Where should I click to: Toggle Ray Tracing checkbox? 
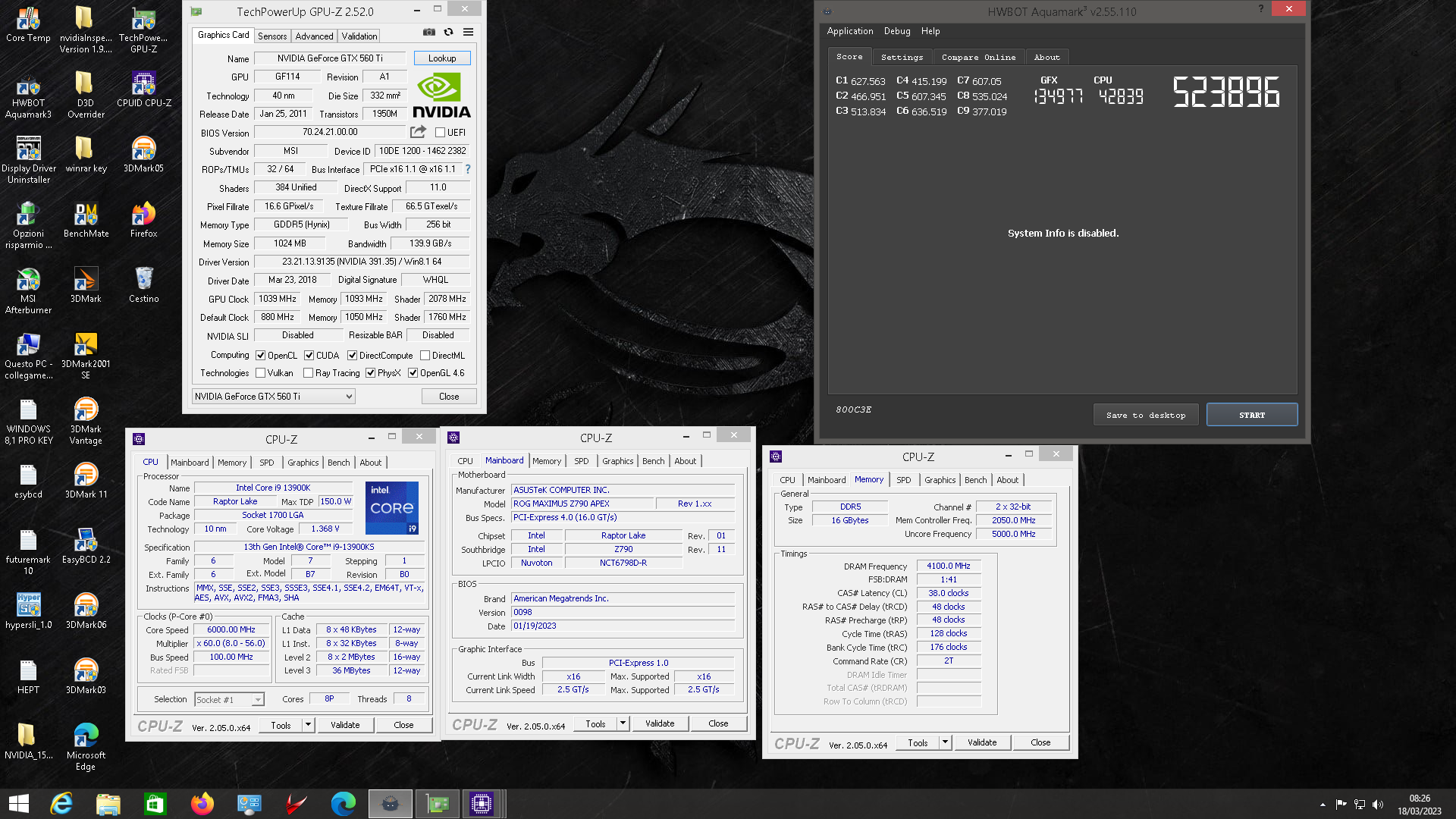coord(309,372)
